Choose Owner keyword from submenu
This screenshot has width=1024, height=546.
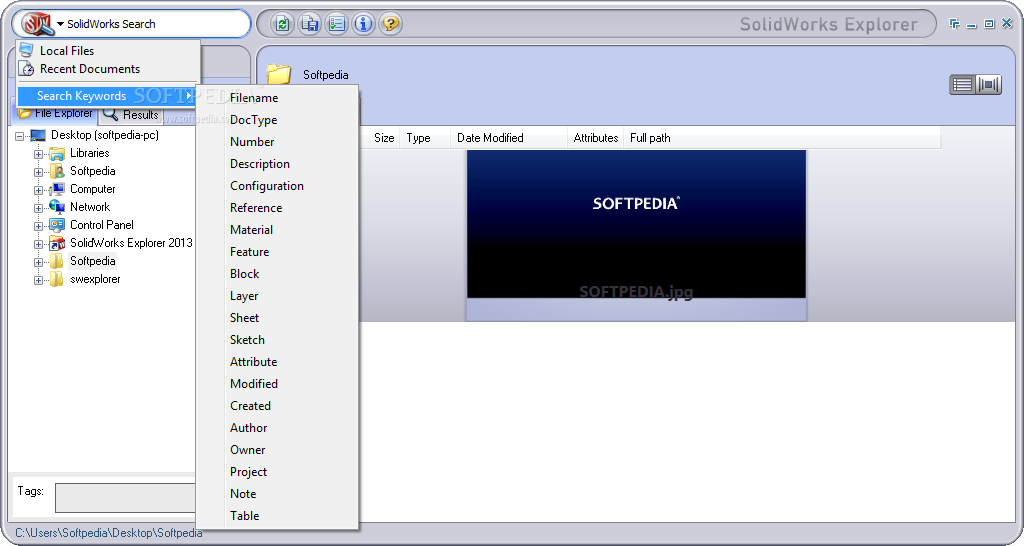tap(277, 449)
